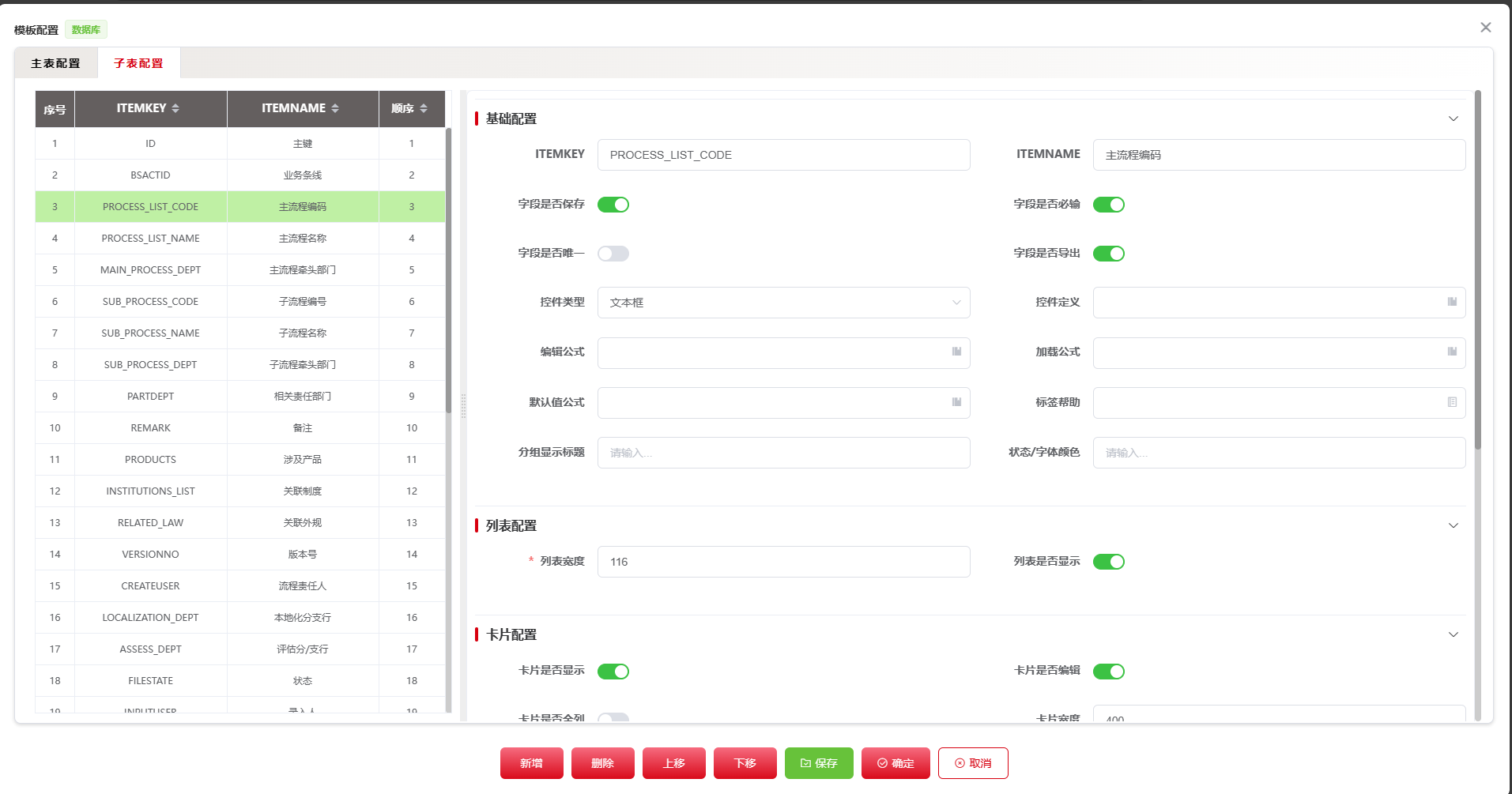Click the 新增 button

pos(532,763)
